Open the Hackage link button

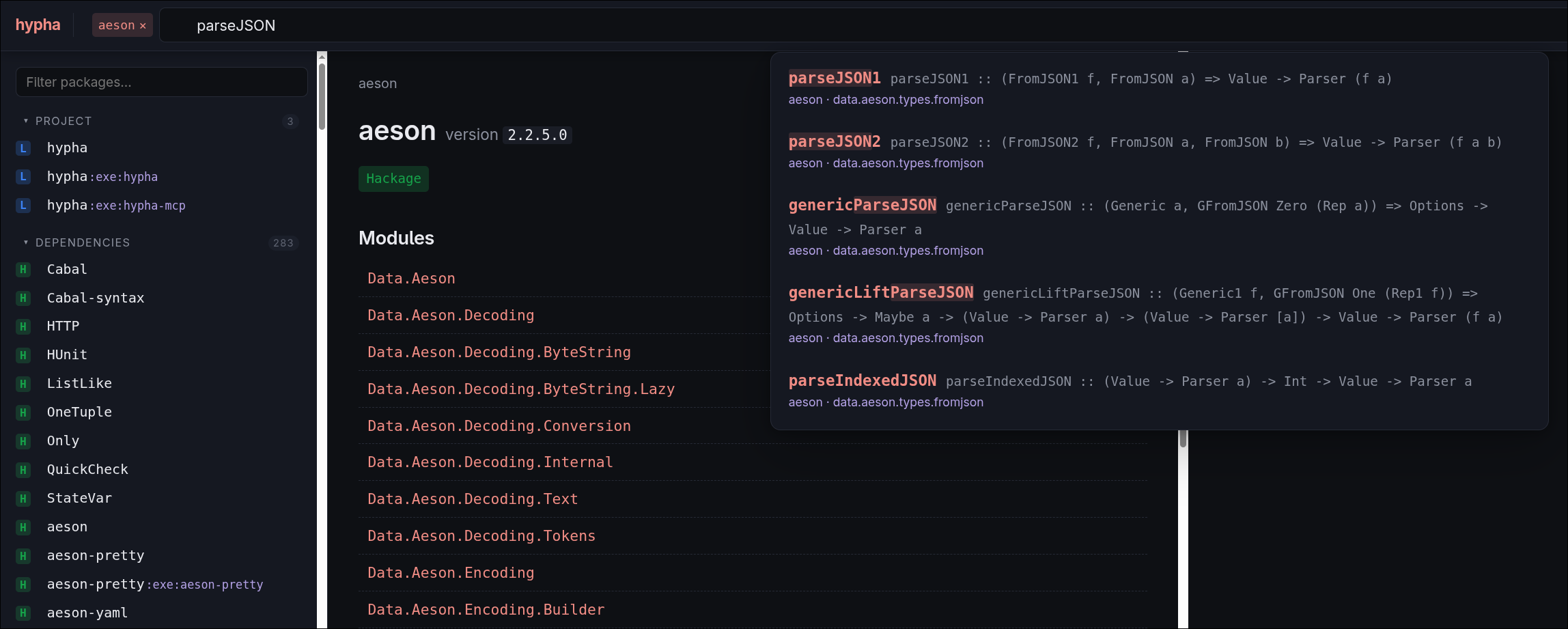pos(393,178)
